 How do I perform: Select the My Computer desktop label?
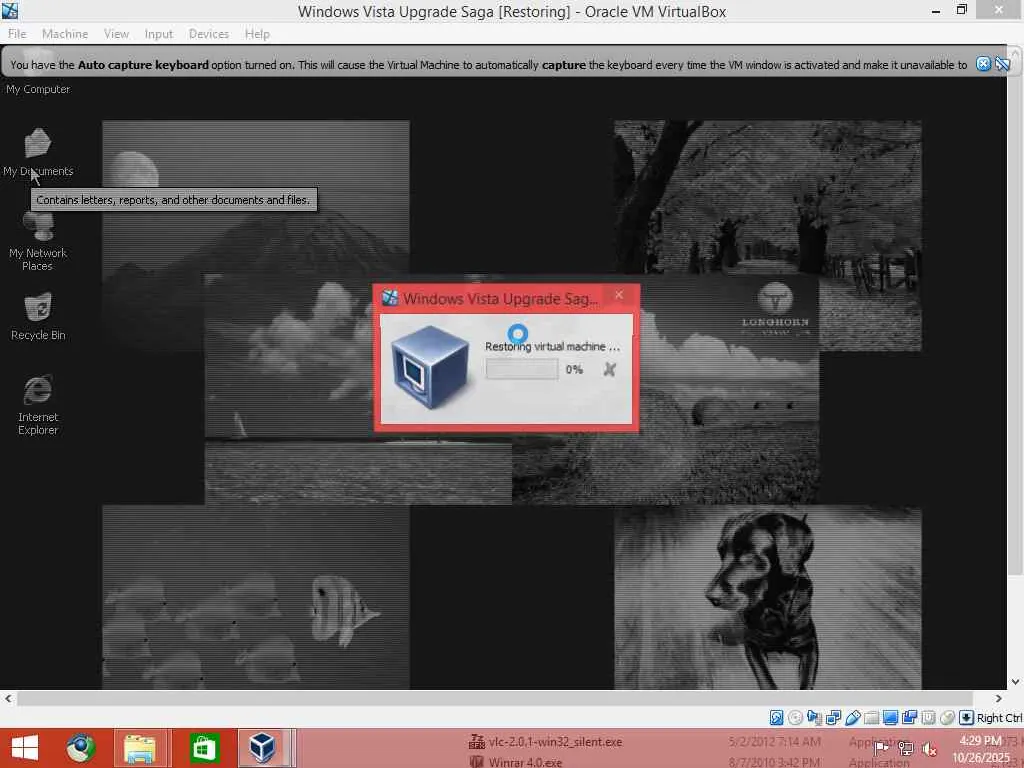click(38, 89)
